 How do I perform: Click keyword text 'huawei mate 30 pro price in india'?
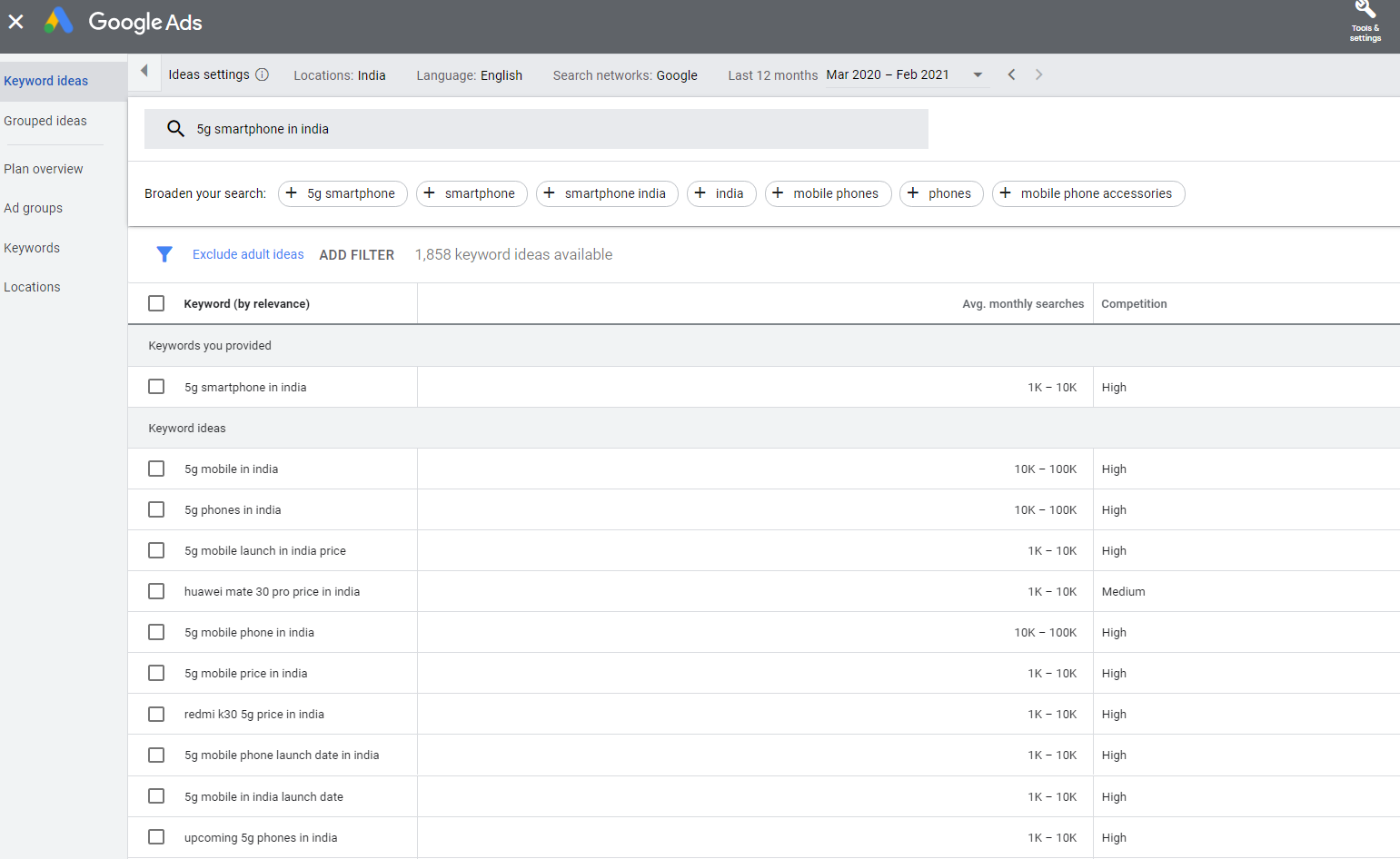[x=272, y=591]
